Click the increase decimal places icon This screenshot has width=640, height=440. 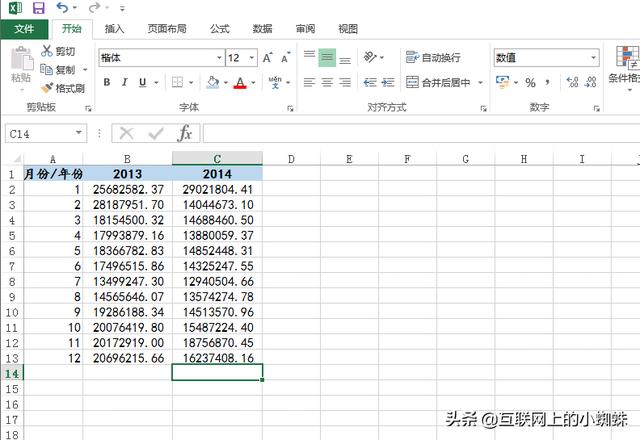click(x=573, y=82)
